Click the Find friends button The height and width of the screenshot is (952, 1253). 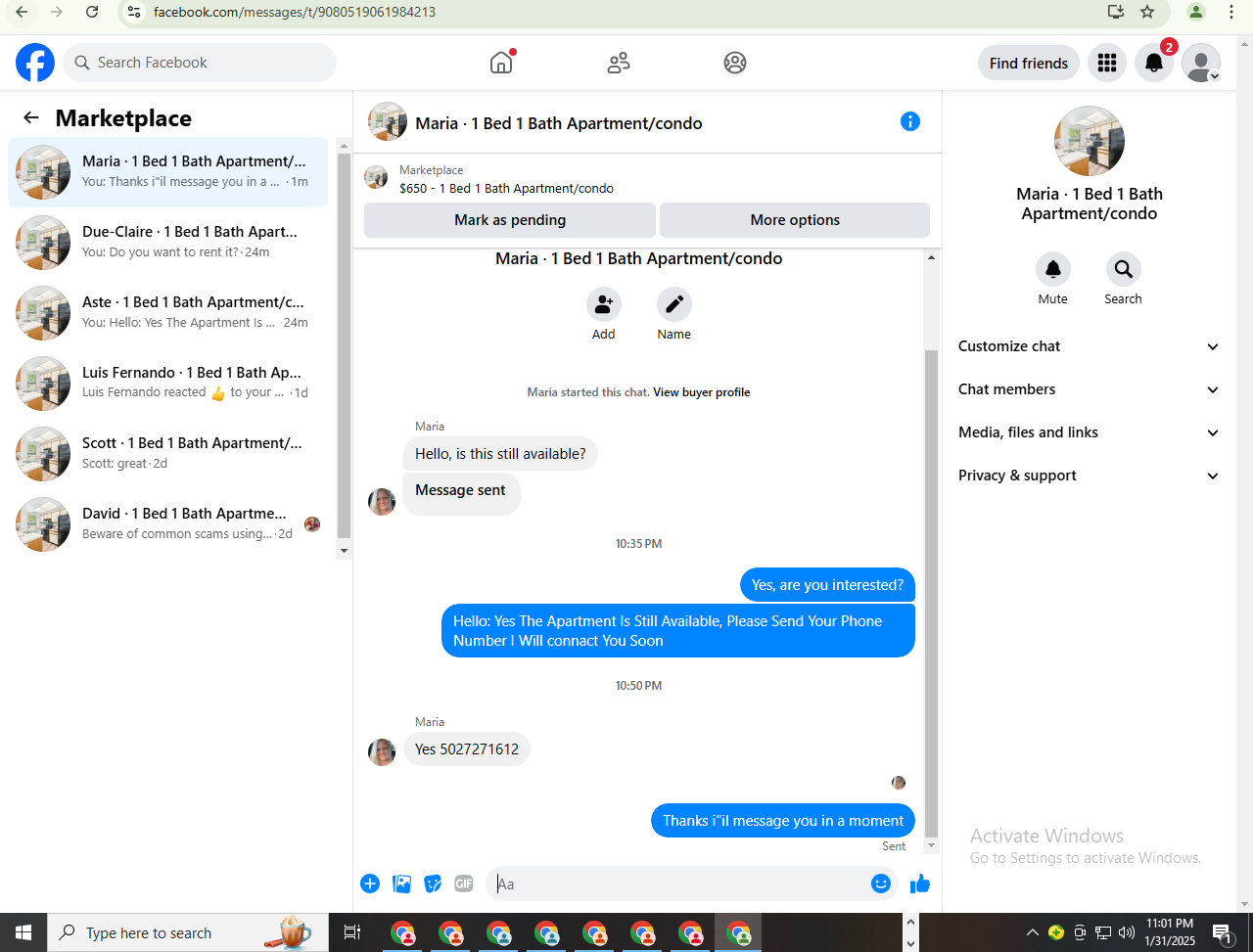coord(1029,63)
